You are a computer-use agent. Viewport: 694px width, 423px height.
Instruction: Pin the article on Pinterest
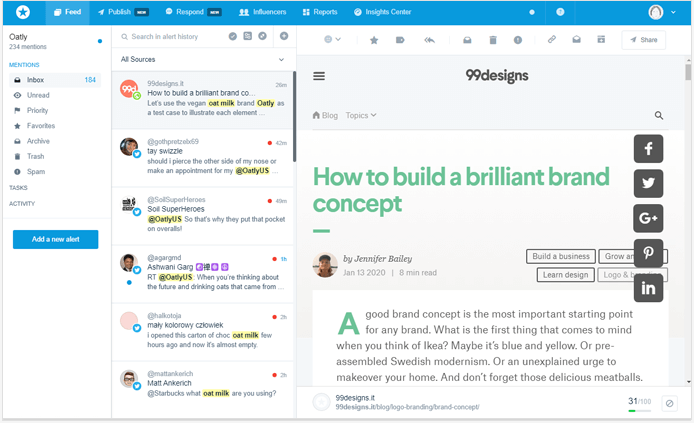(x=648, y=253)
